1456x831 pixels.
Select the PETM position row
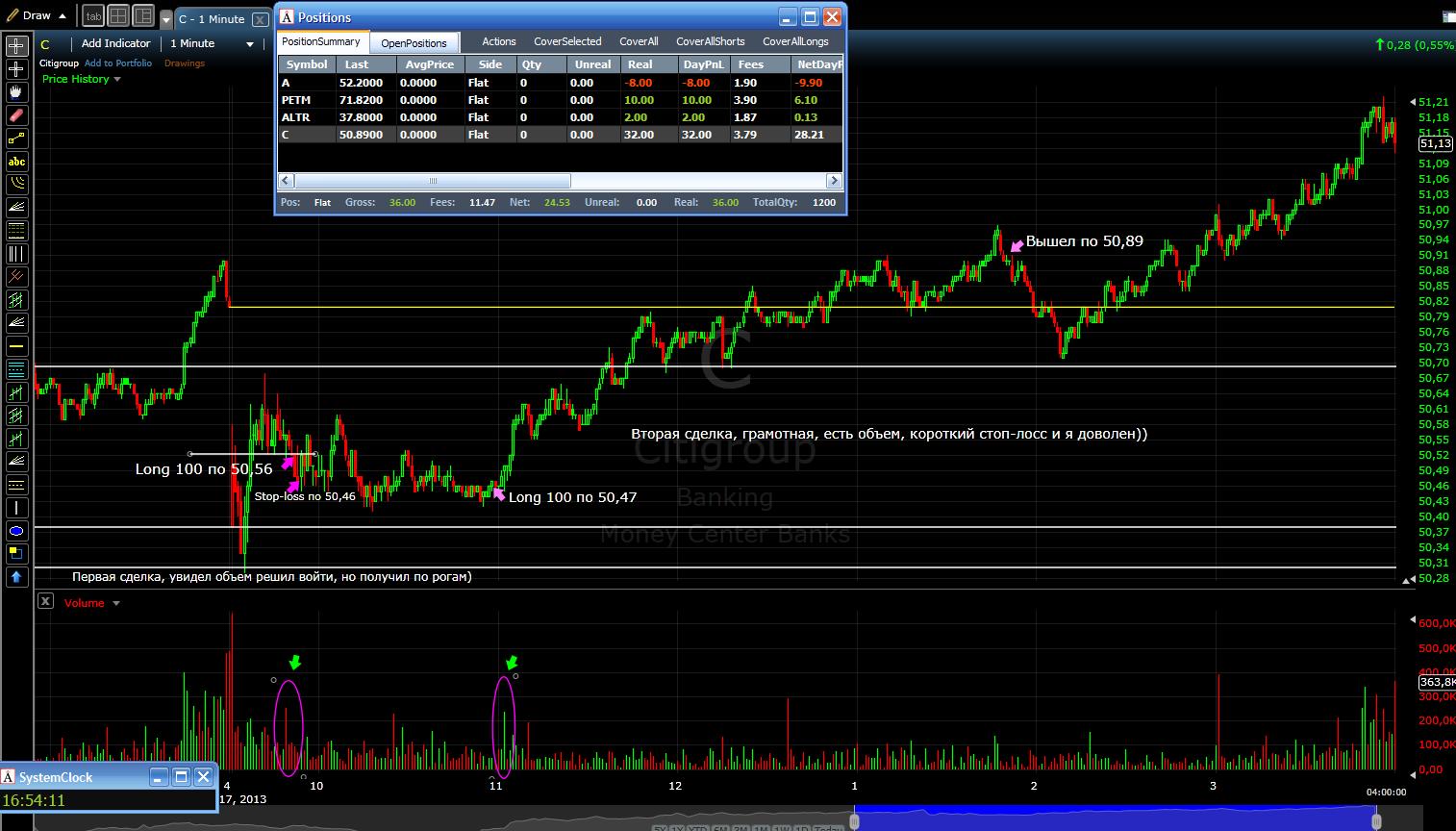tap(561, 100)
